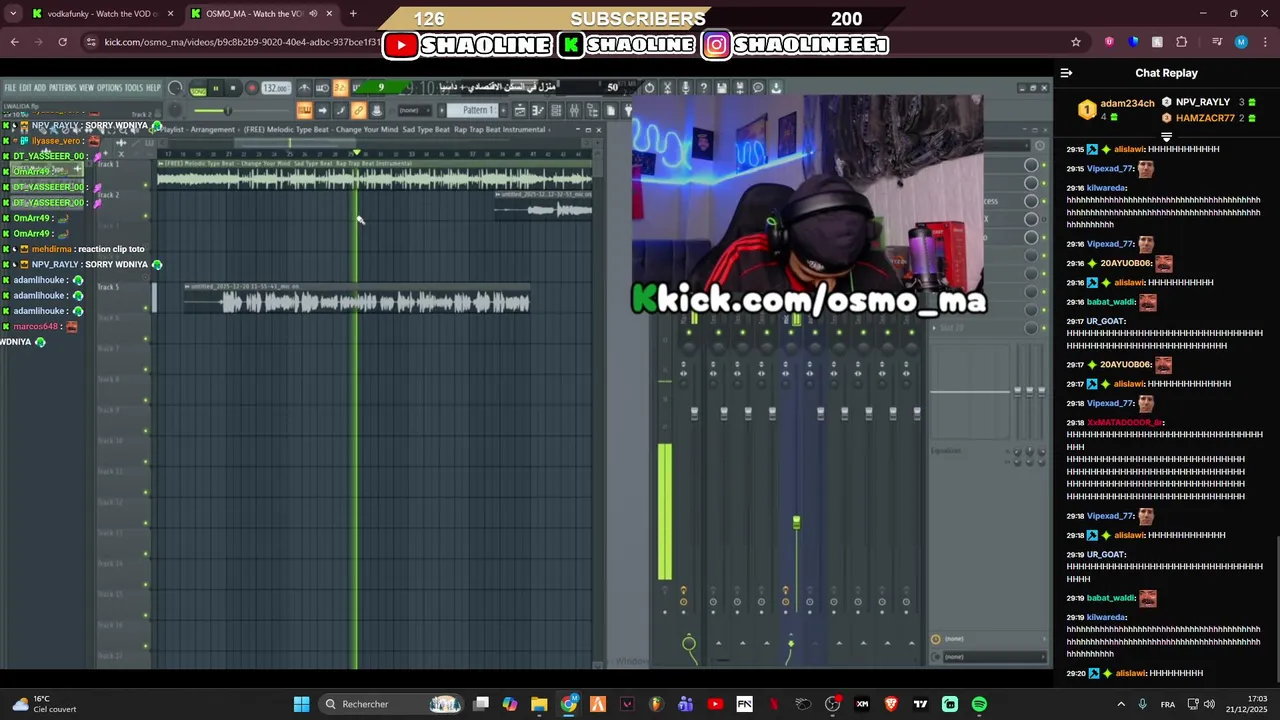Image resolution: width=1280 pixels, height=720 pixels.
Task: Toggle the FL Studio record button
Action: point(252,88)
